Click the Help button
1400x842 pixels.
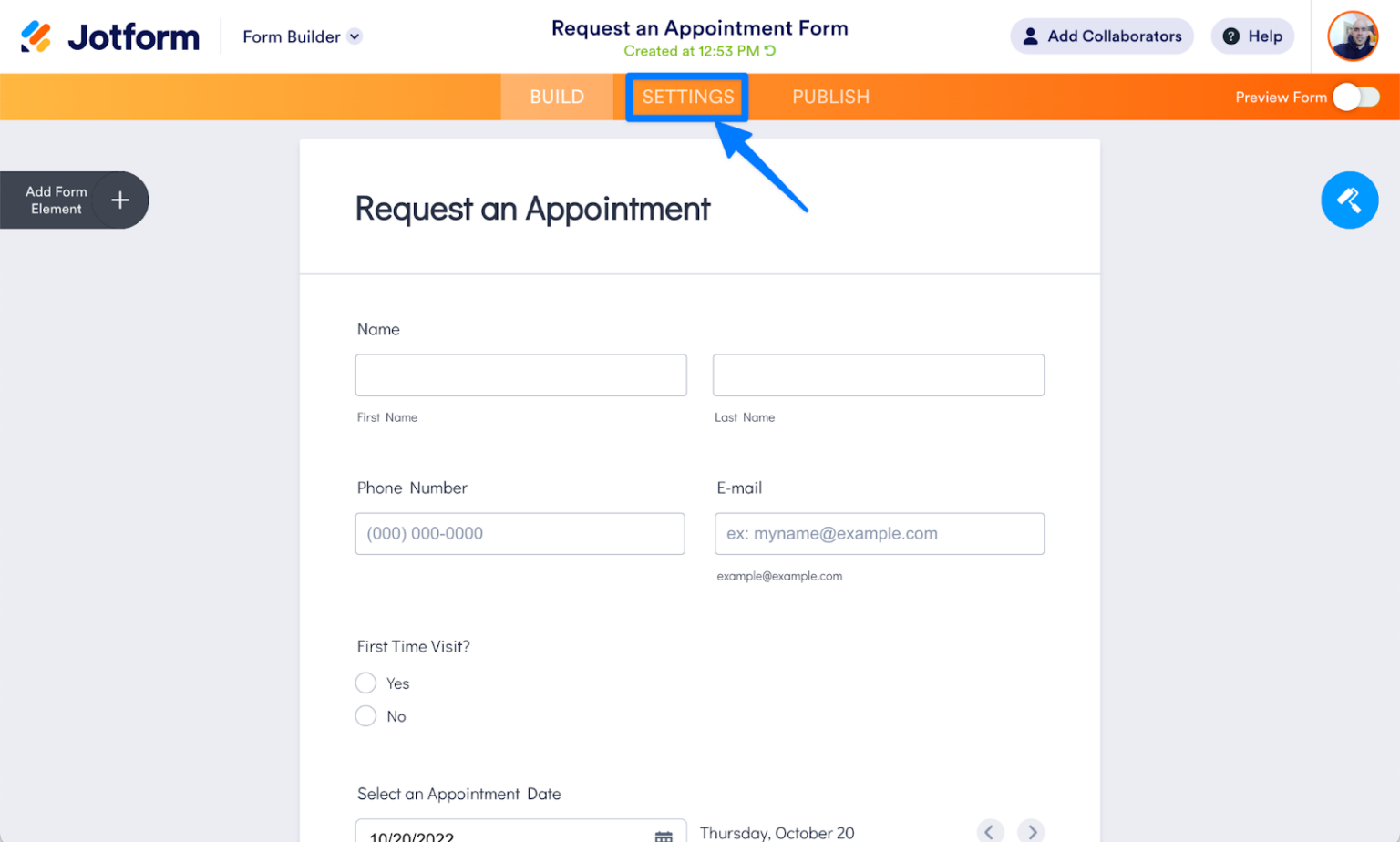(x=1251, y=36)
